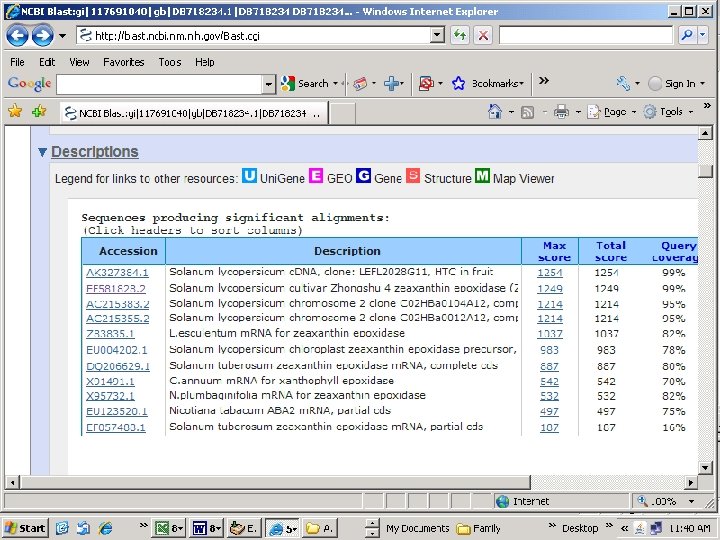
Task: Open the View menu
Action: tap(79, 62)
